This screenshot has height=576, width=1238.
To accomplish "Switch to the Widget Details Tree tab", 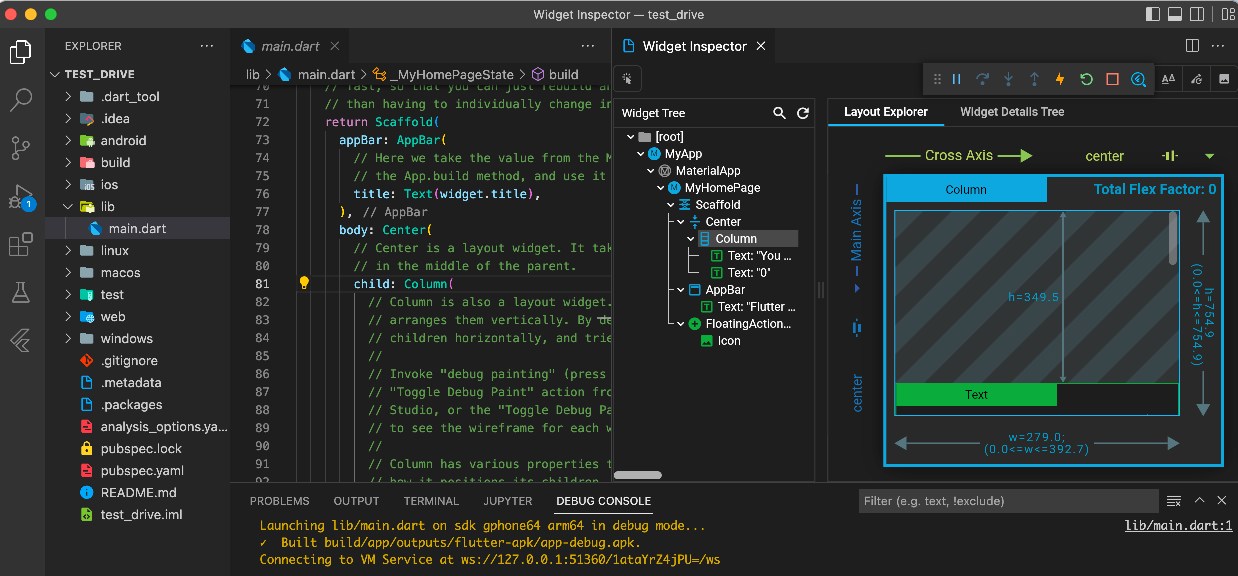I will pos(1012,112).
